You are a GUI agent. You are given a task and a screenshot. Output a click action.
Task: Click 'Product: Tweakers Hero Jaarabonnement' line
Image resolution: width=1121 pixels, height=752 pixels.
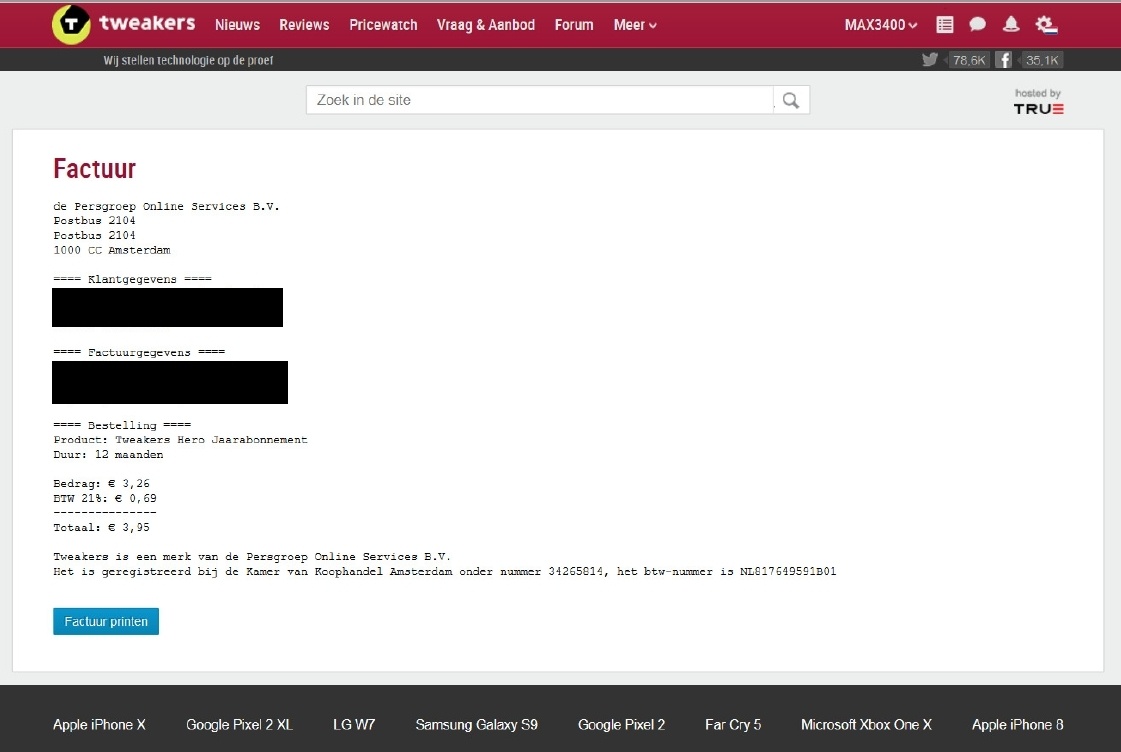180,440
